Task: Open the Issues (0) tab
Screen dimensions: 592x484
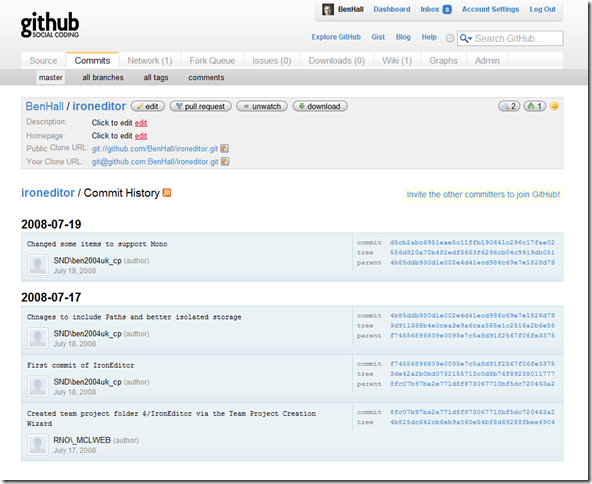Action: click(271, 61)
